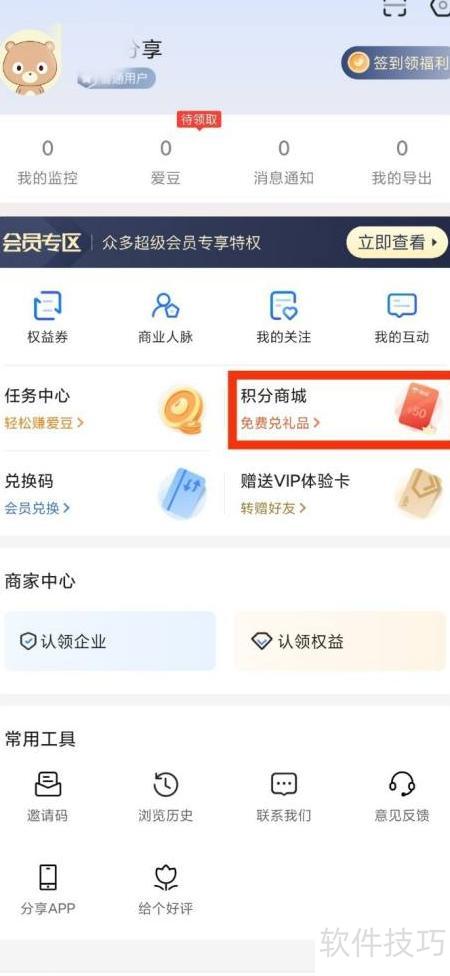Open the 我的监控 count tab

pyautogui.click(x=47, y=163)
